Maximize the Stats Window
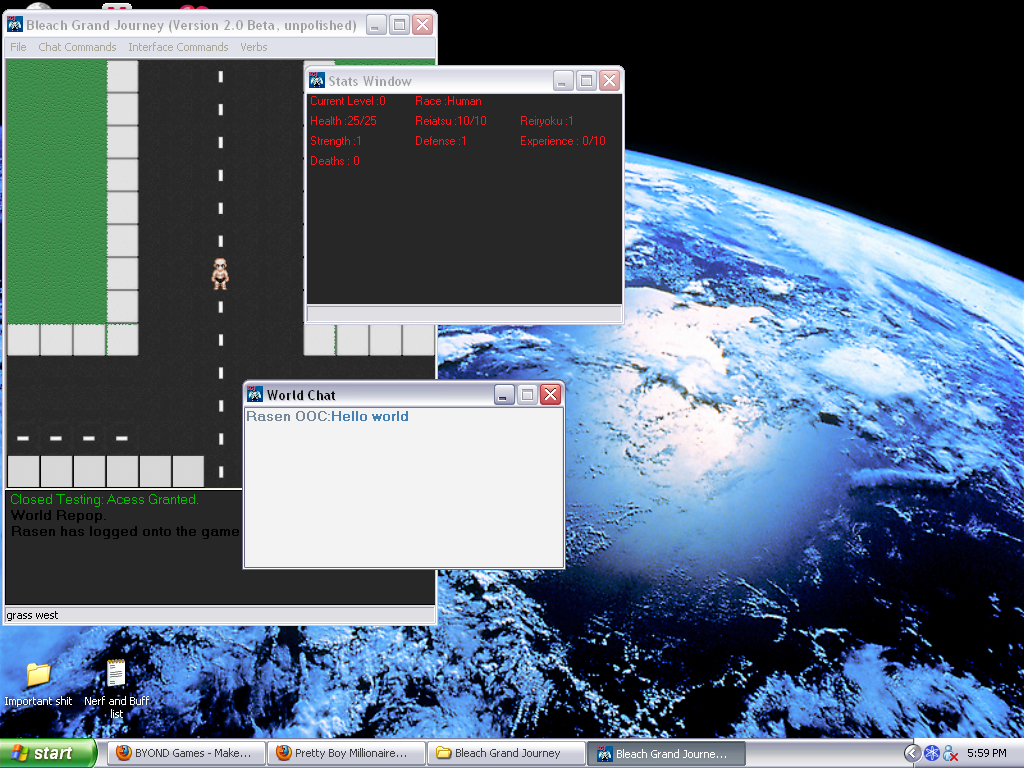Image resolution: width=1024 pixels, height=768 pixels. [586, 80]
